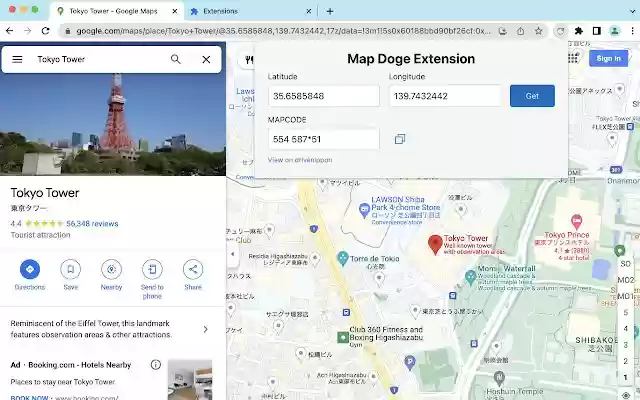
Task: Click the Latitude input field
Action: pos(324,96)
